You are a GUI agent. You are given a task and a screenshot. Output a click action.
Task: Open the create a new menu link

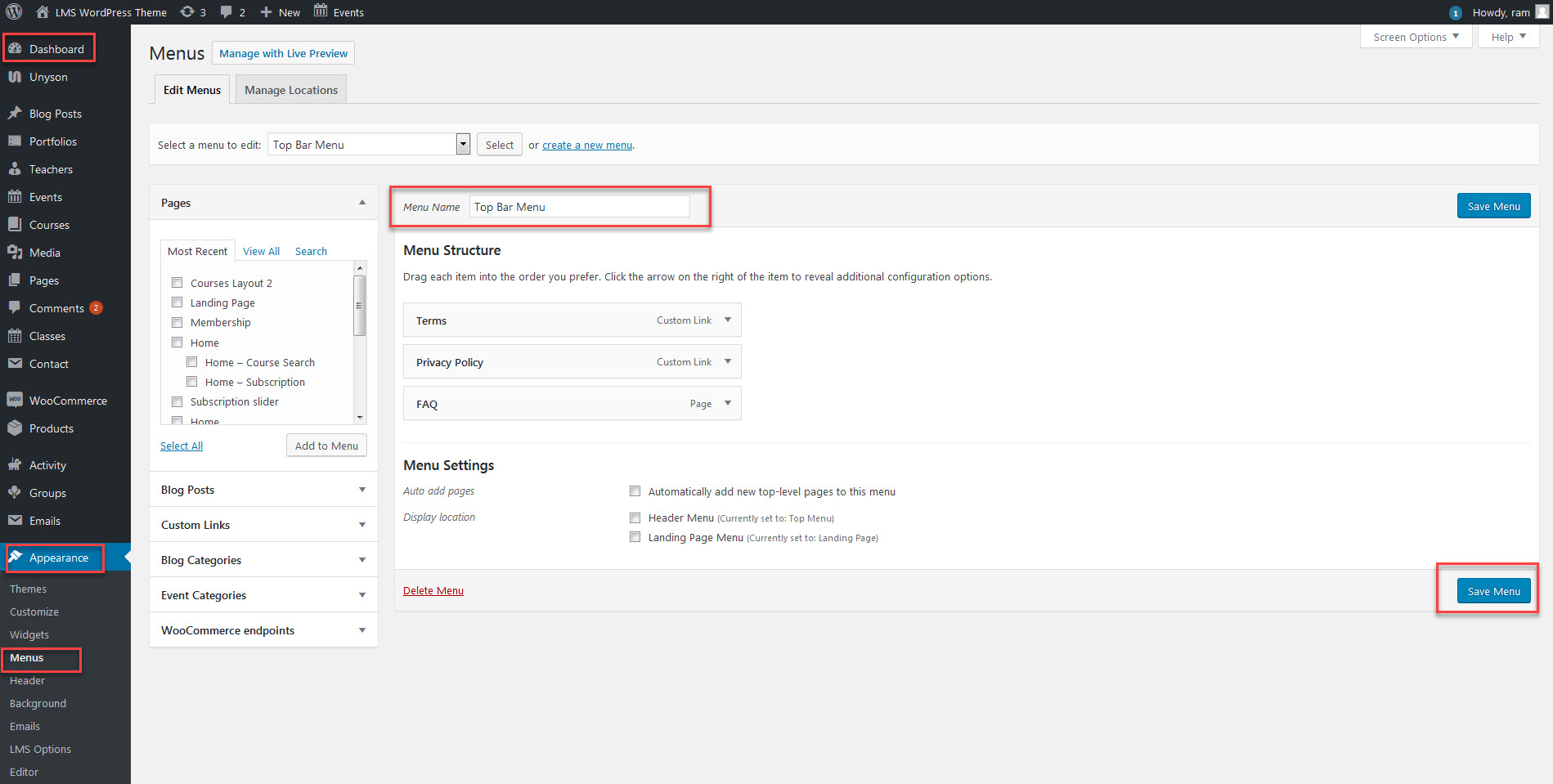click(x=586, y=145)
